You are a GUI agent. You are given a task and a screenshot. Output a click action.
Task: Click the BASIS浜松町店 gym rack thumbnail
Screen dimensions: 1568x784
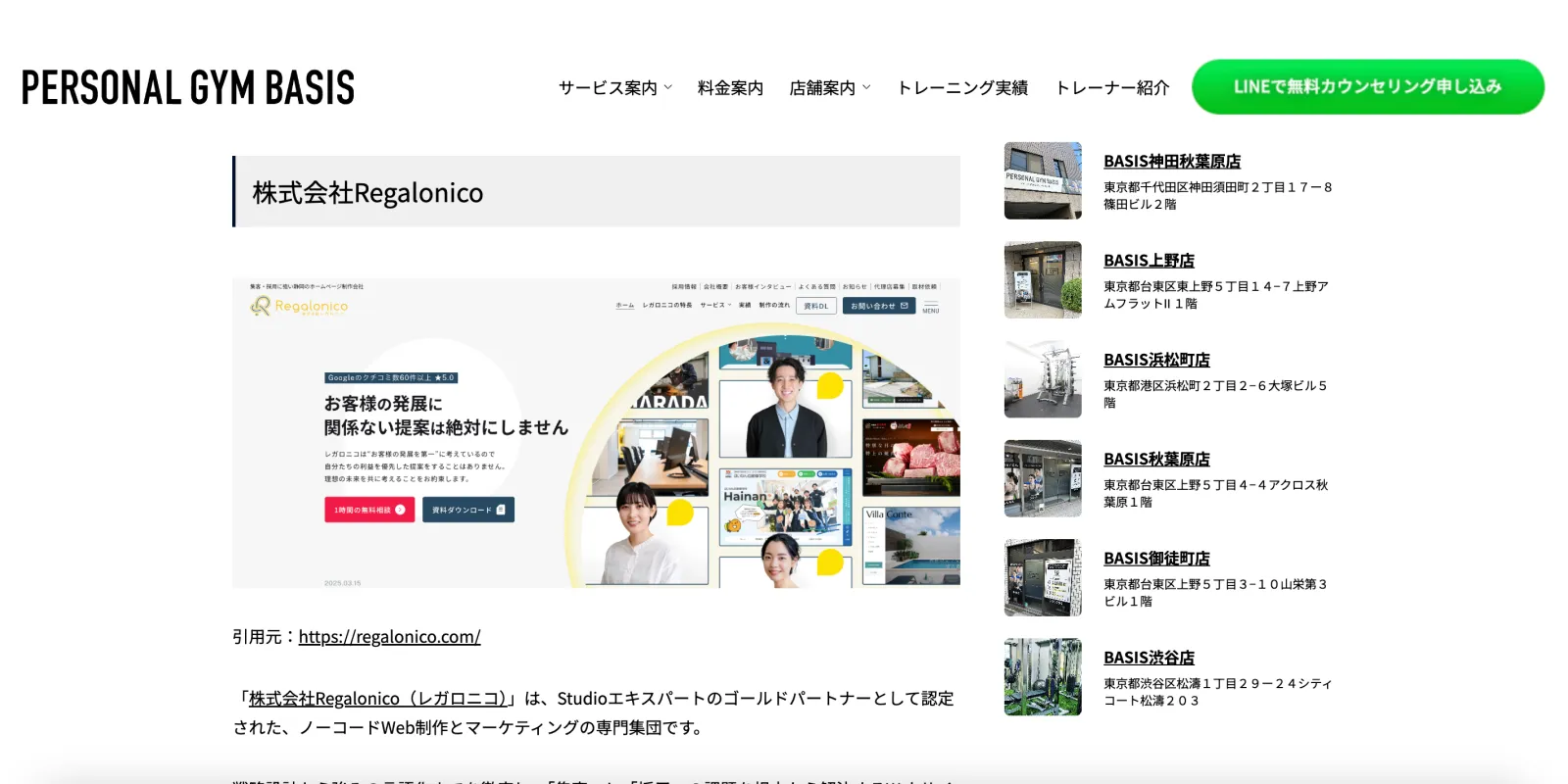1043,379
